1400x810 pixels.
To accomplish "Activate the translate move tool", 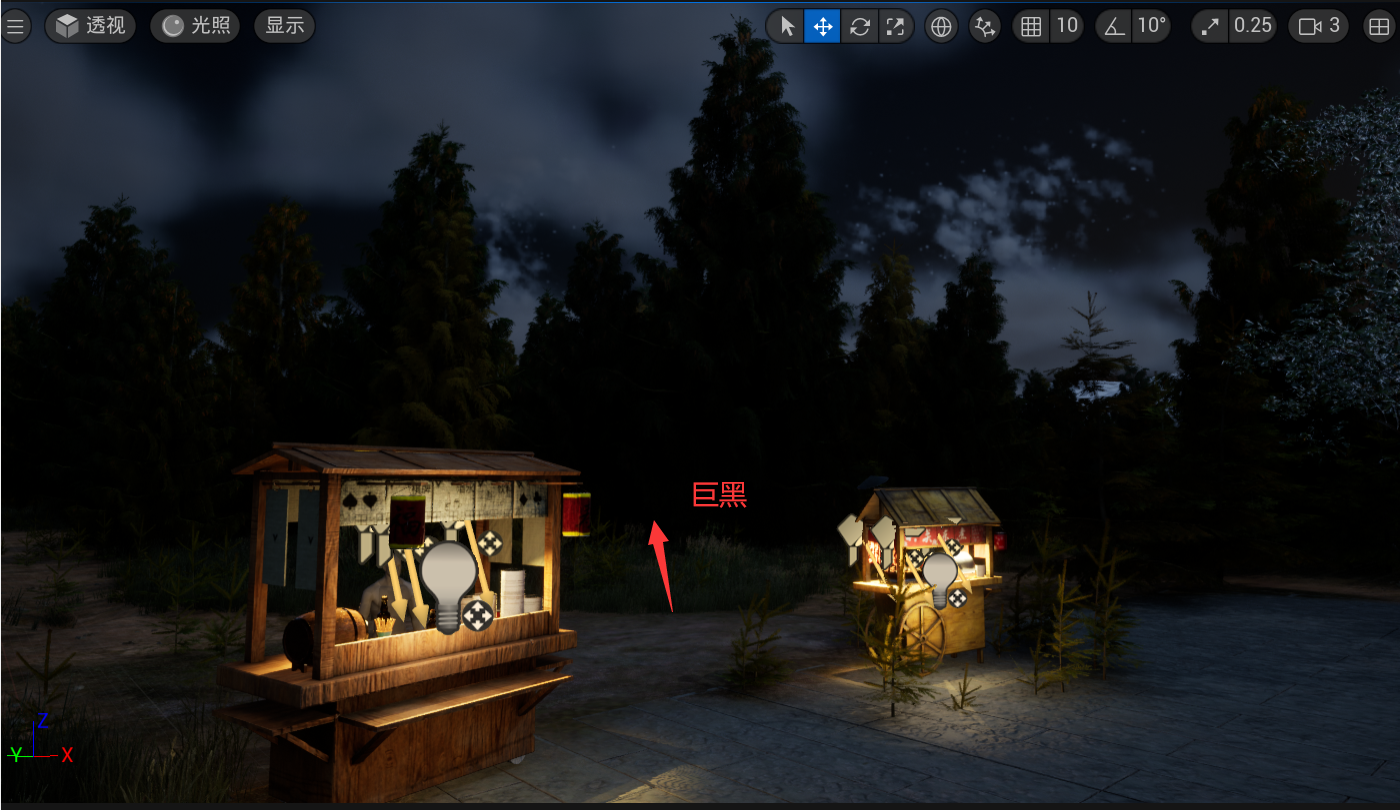I will click(823, 26).
